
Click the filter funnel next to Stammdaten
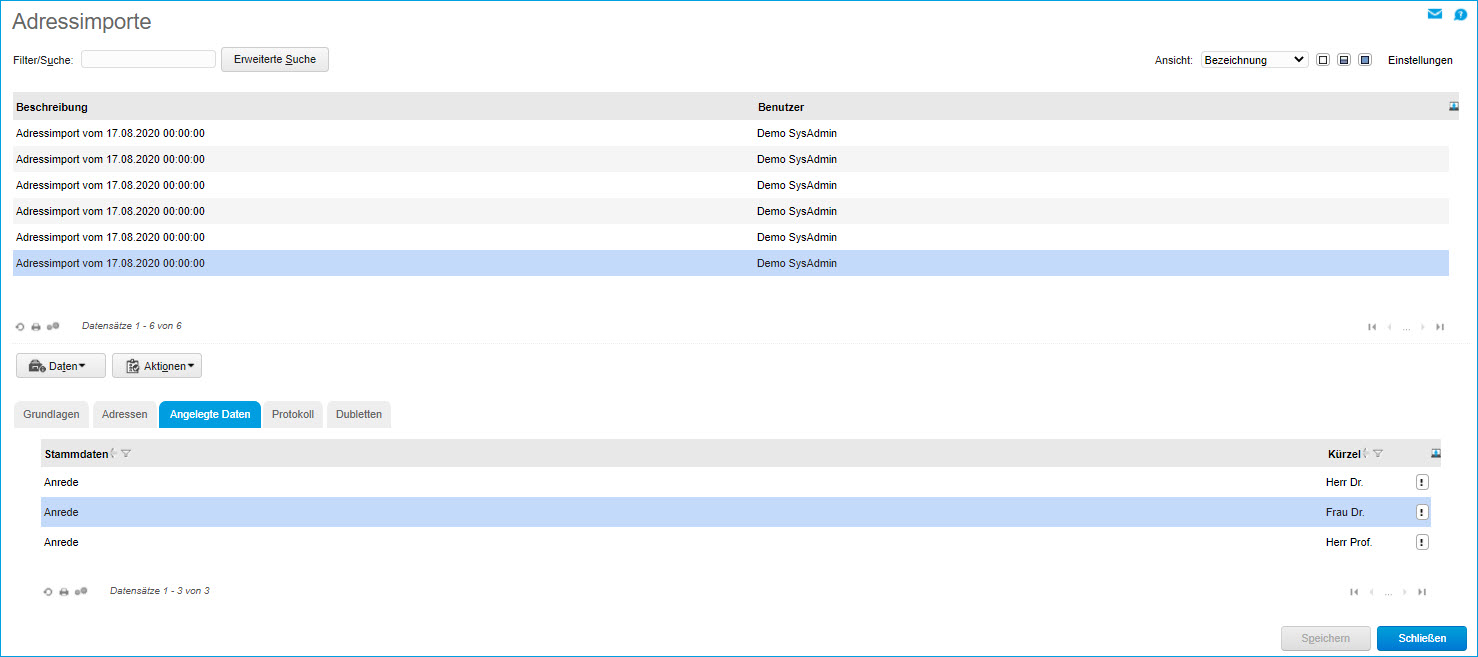coord(126,454)
